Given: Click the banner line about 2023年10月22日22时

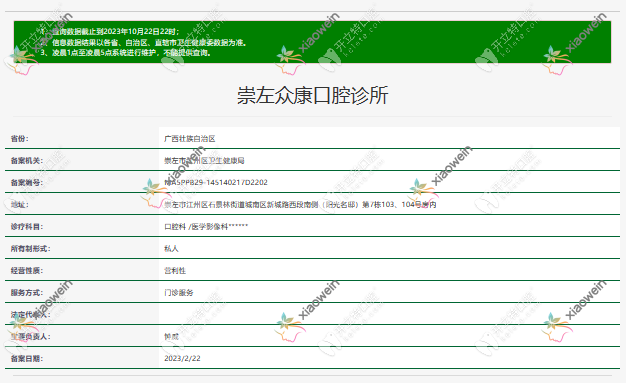Looking at the screenshot, I should pos(110,32).
